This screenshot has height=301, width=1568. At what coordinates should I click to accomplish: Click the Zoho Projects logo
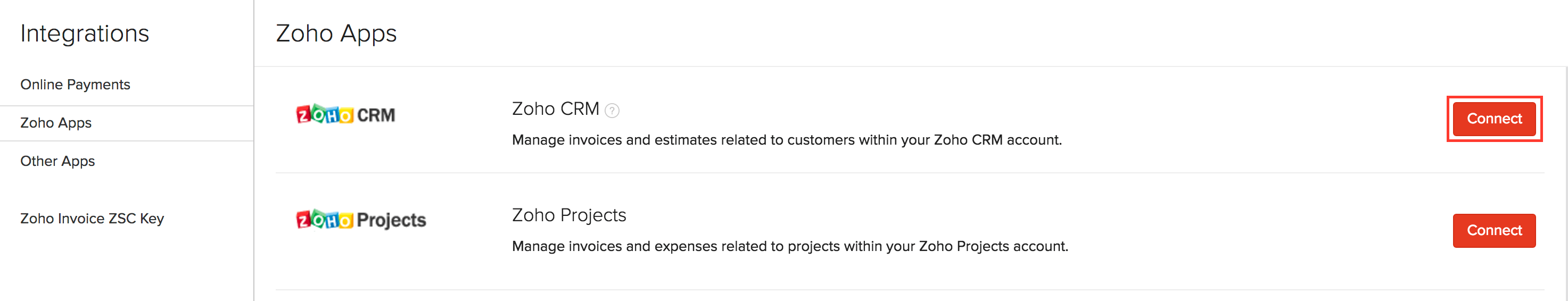(x=360, y=220)
